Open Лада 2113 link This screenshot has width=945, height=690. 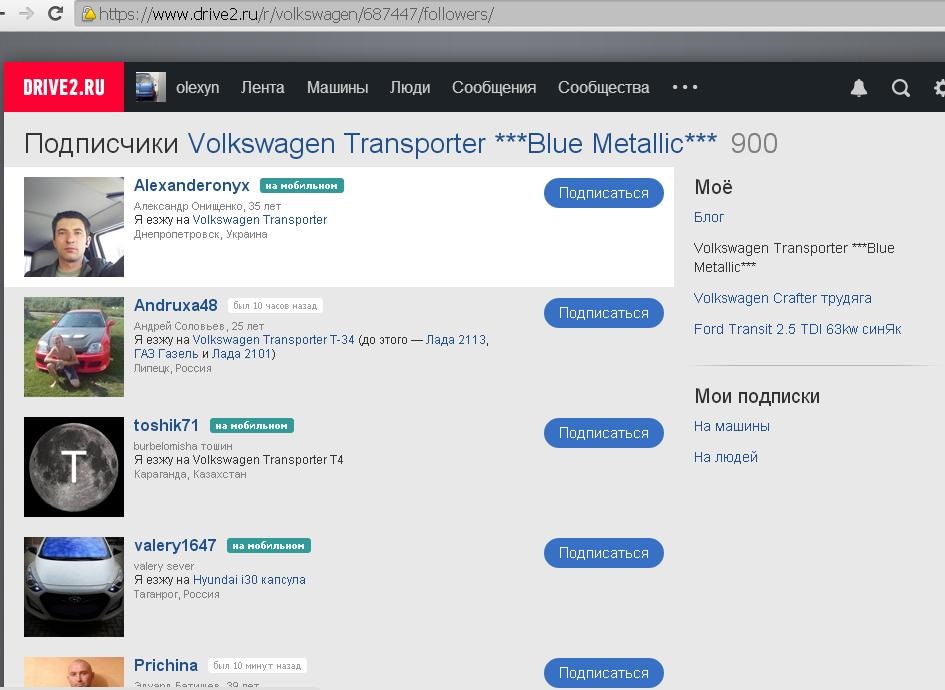coord(456,339)
